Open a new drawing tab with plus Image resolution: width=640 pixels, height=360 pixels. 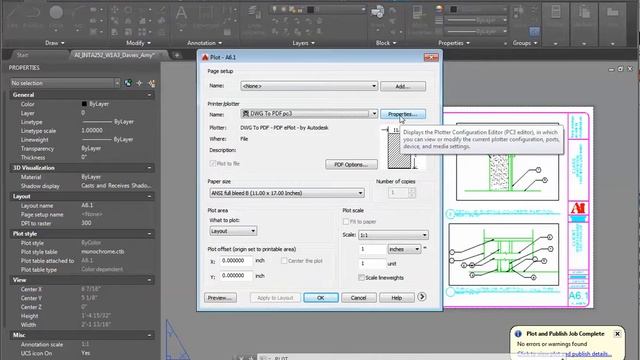pos(177,55)
